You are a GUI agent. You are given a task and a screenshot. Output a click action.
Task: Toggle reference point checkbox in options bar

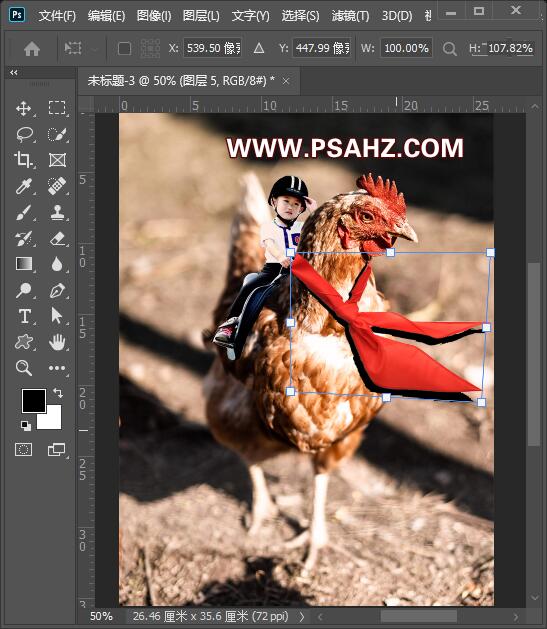click(124, 49)
